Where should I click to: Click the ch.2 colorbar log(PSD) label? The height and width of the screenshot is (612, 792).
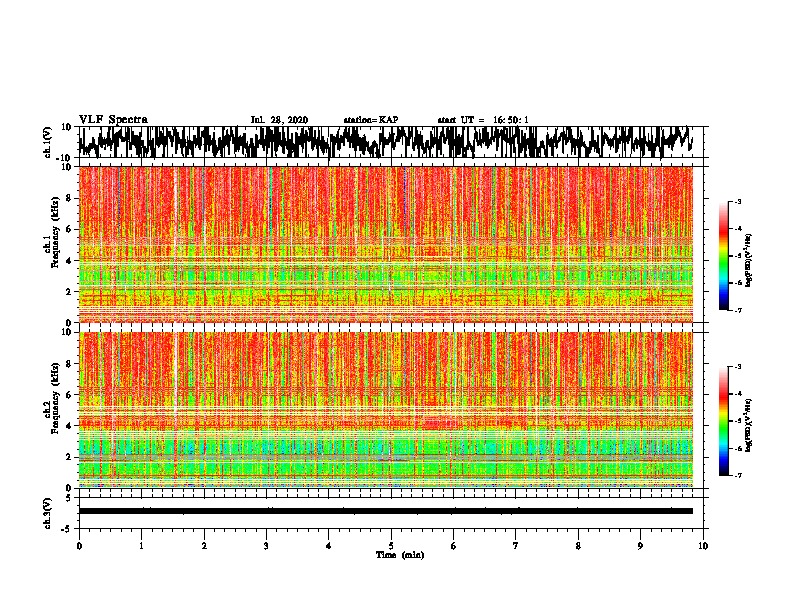click(748, 425)
